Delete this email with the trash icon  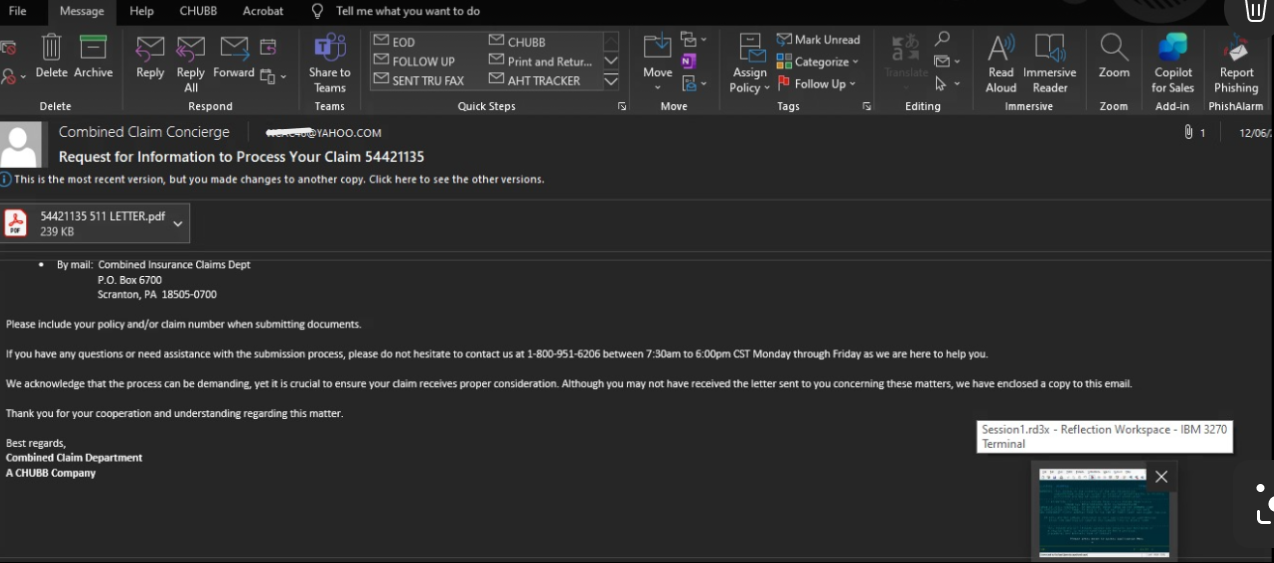point(51,56)
